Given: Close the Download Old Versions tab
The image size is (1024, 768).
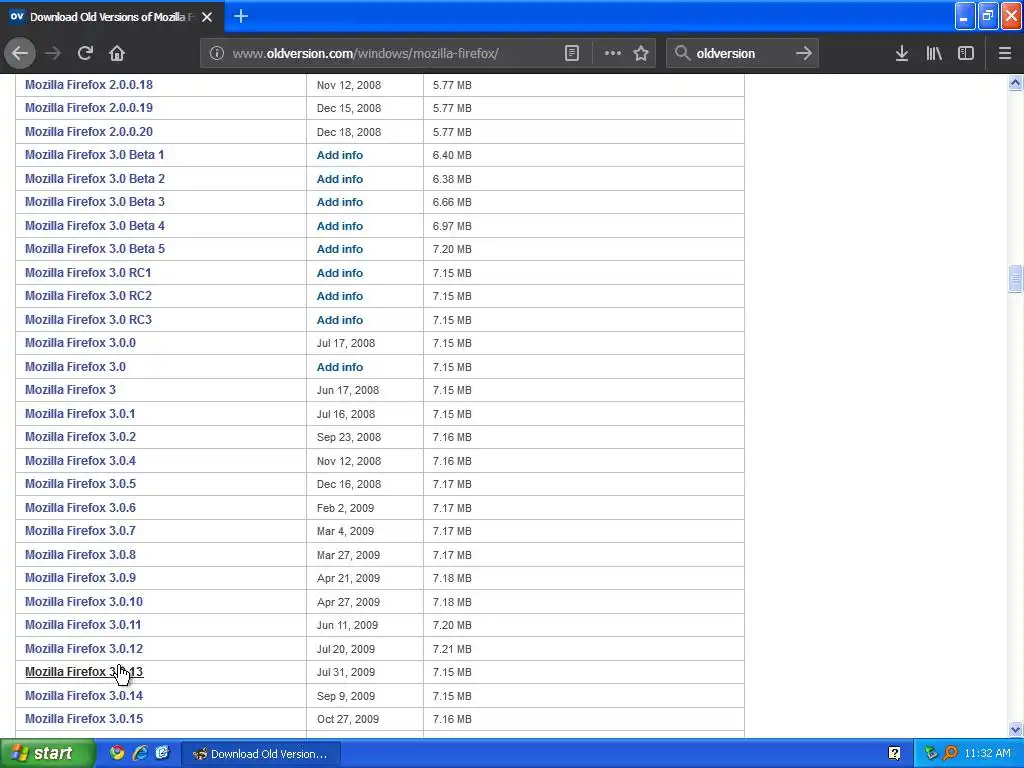Looking at the screenshot, I should tap(207, 17).
